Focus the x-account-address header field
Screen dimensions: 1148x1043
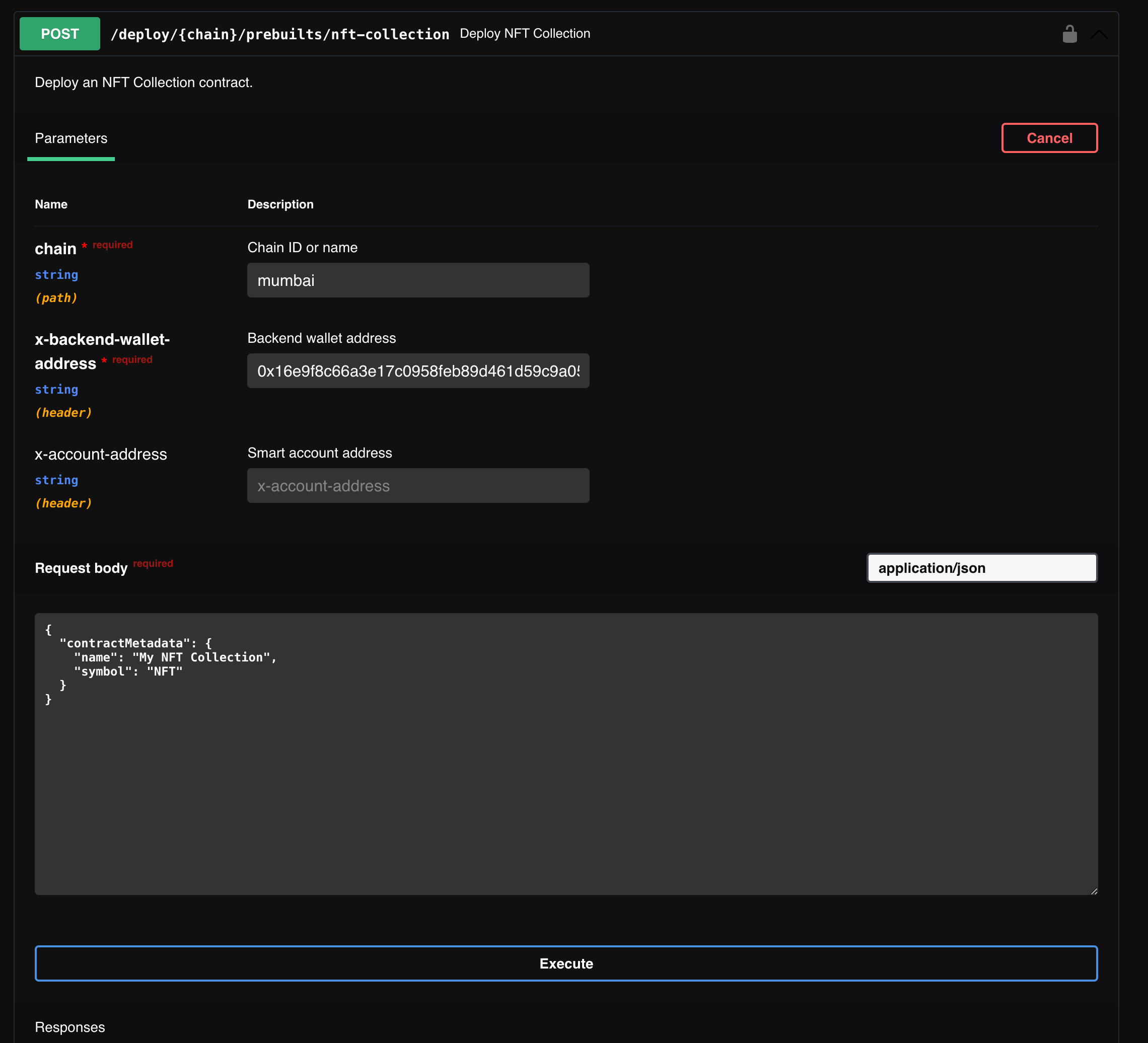[x=418, y=486]
